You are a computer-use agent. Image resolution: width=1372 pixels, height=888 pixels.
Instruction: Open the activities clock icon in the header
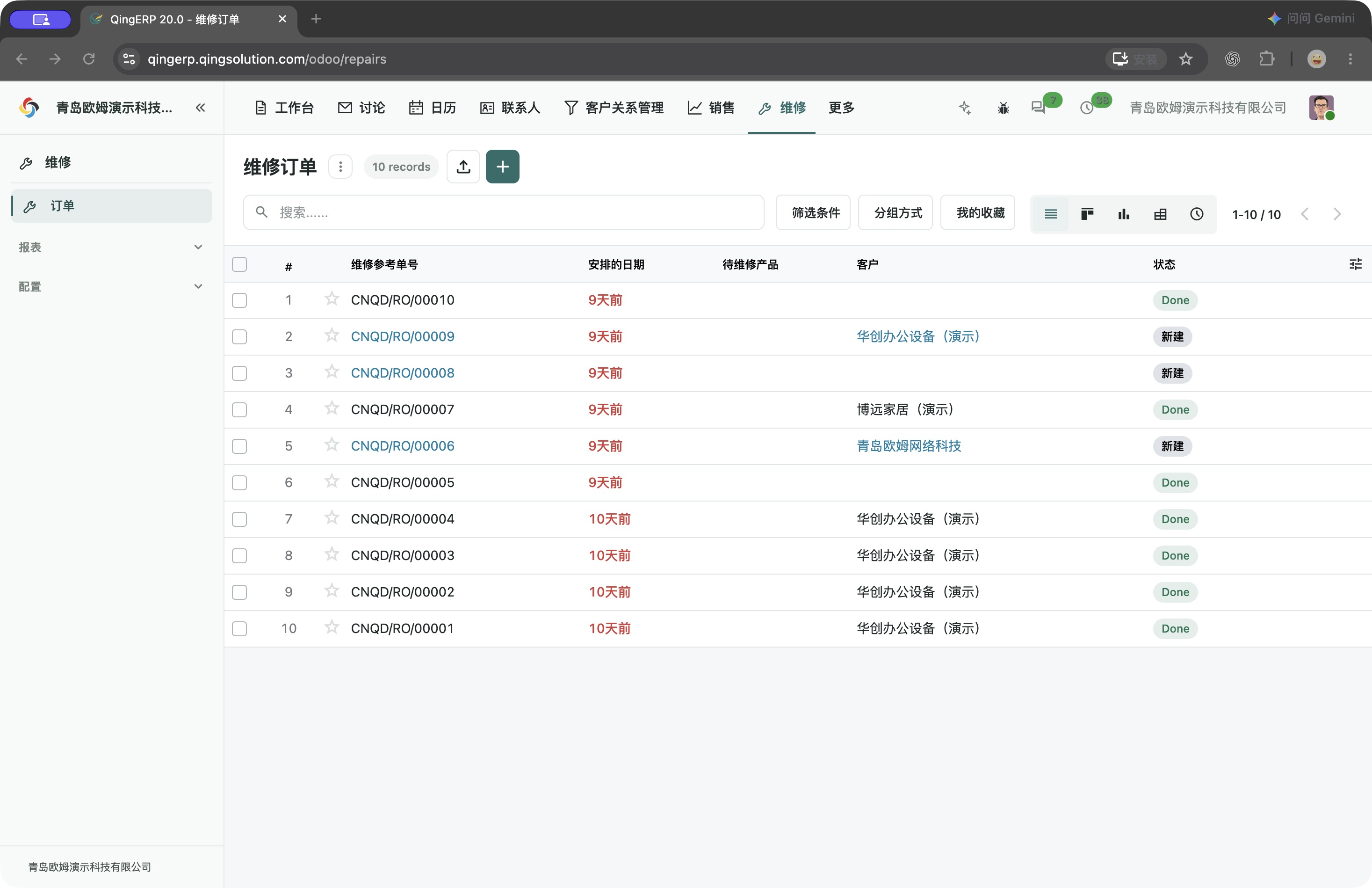pos(1087,108)
